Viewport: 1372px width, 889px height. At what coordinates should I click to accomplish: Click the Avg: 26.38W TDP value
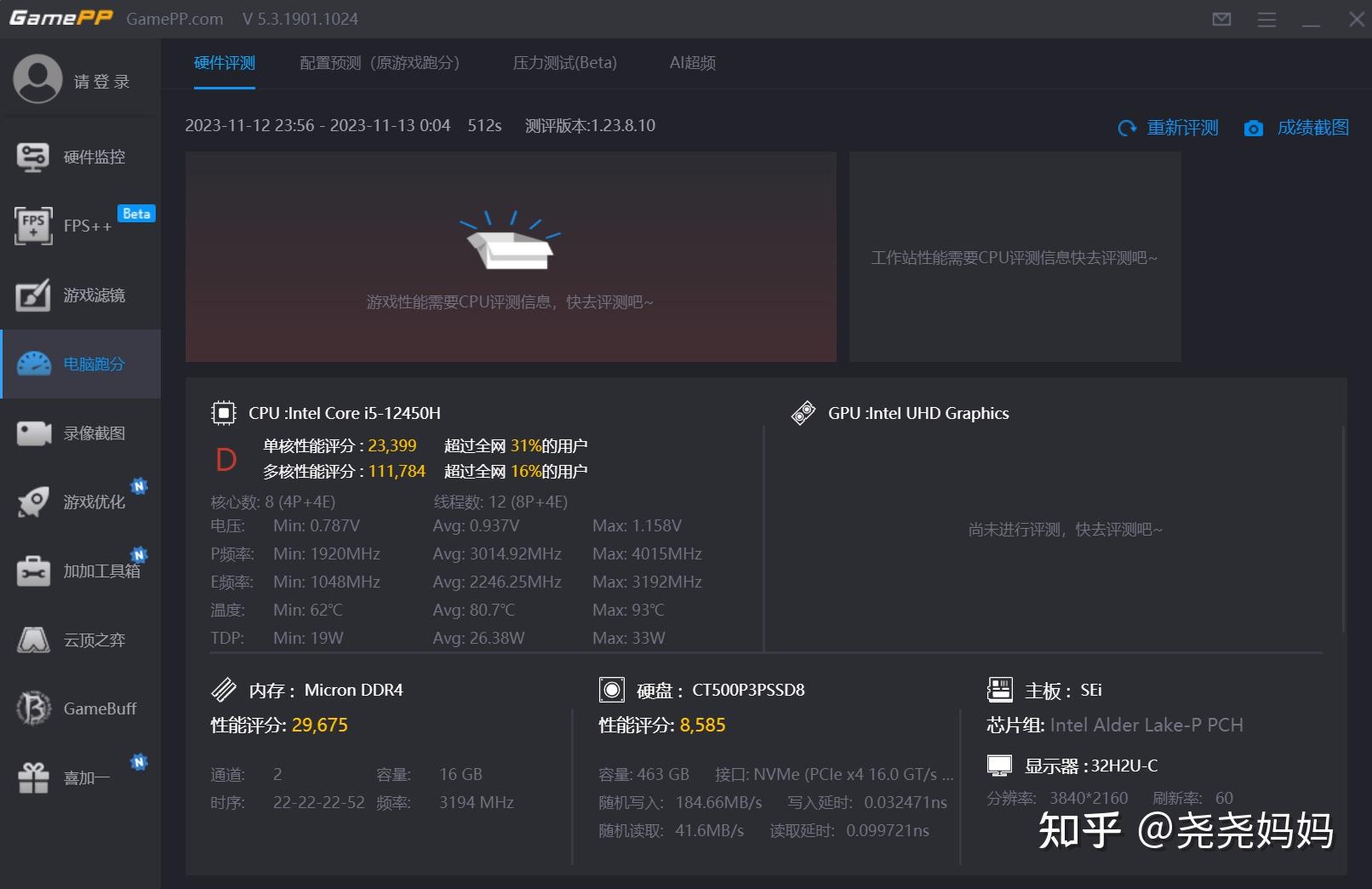click(x=478, y=638)
